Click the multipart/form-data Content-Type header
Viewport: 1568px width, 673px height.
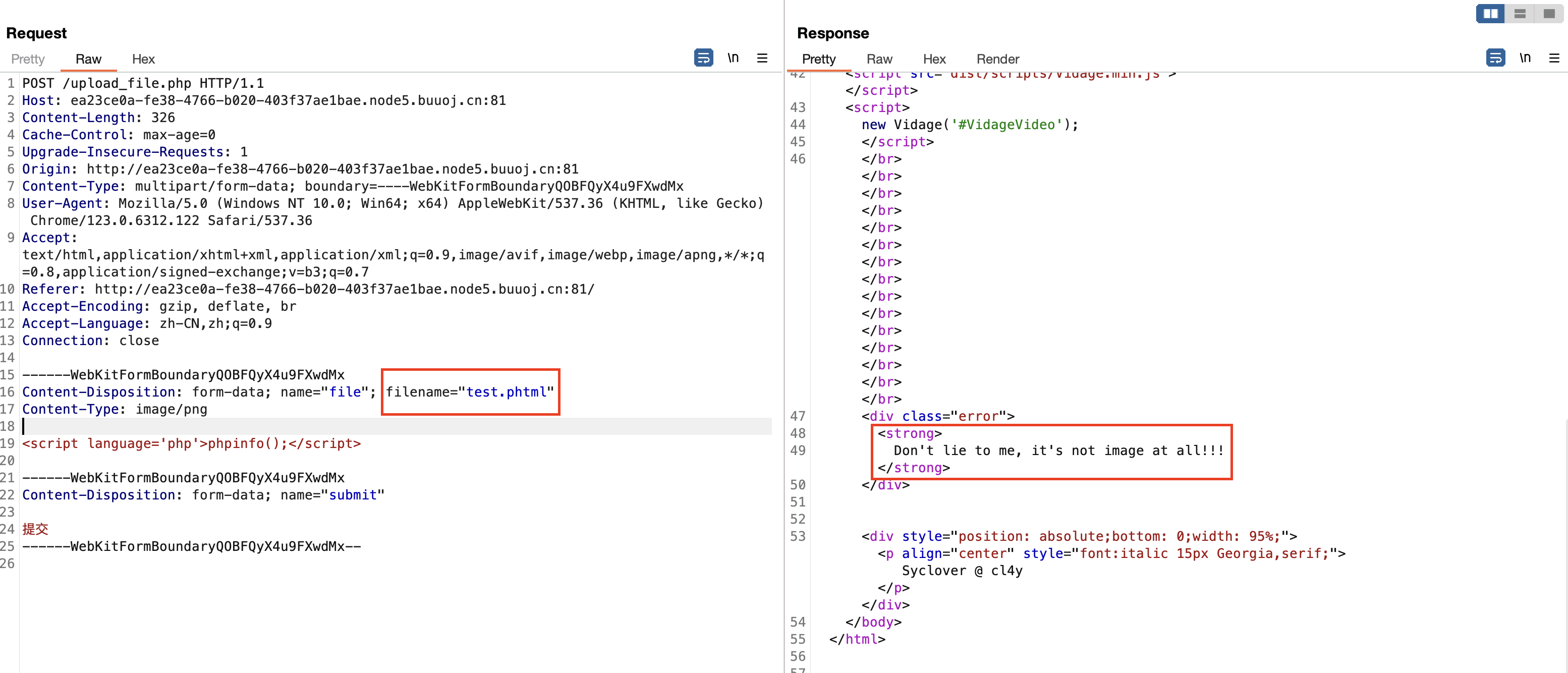click(x=353, y=186)
